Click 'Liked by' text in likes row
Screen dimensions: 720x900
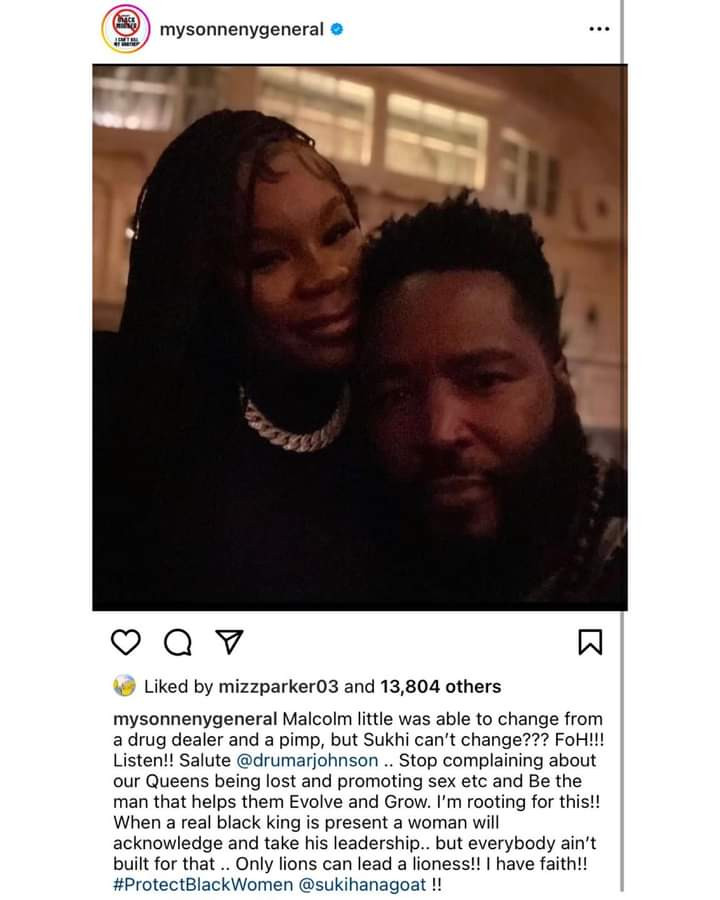tap(179, 686)
